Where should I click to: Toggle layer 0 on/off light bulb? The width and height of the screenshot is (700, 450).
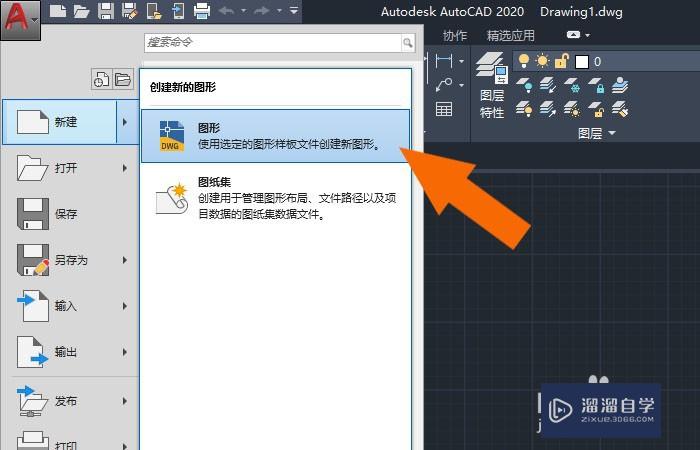[x=524, y=61]
